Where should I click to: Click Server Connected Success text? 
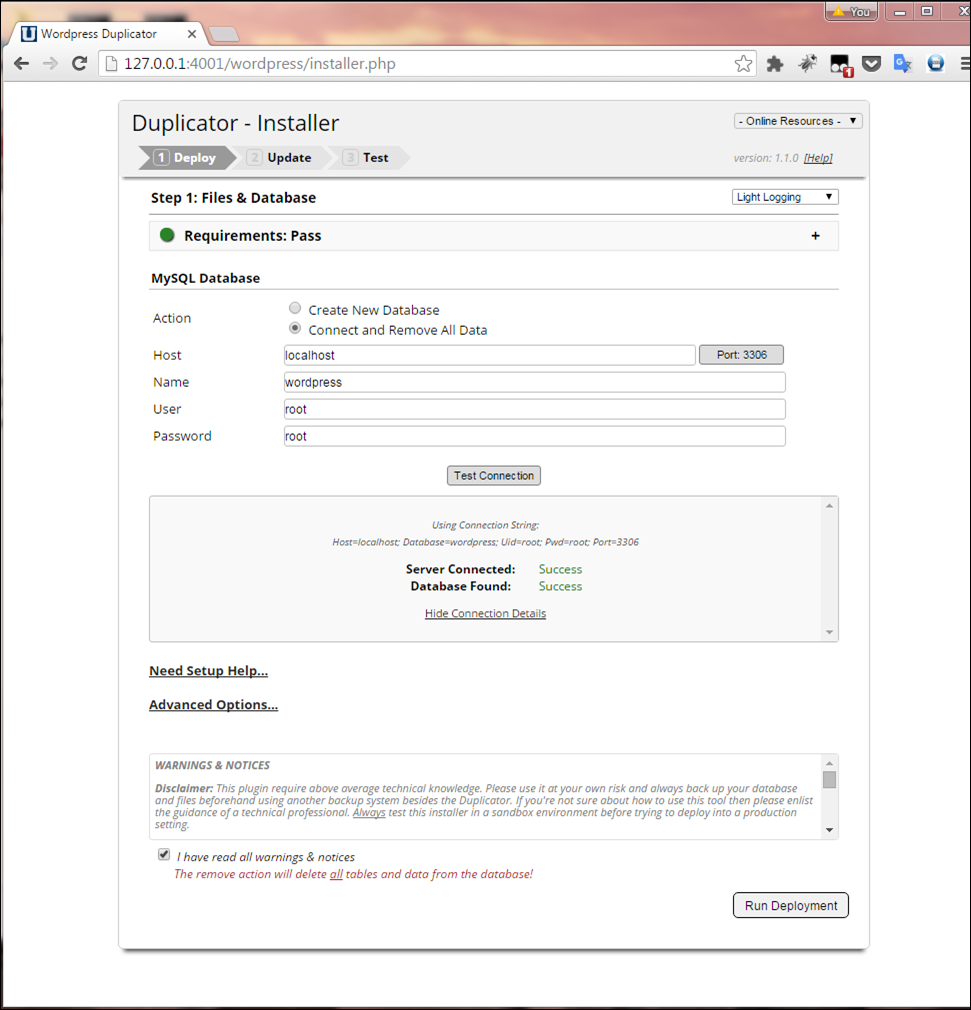click(x=560, y=569)
